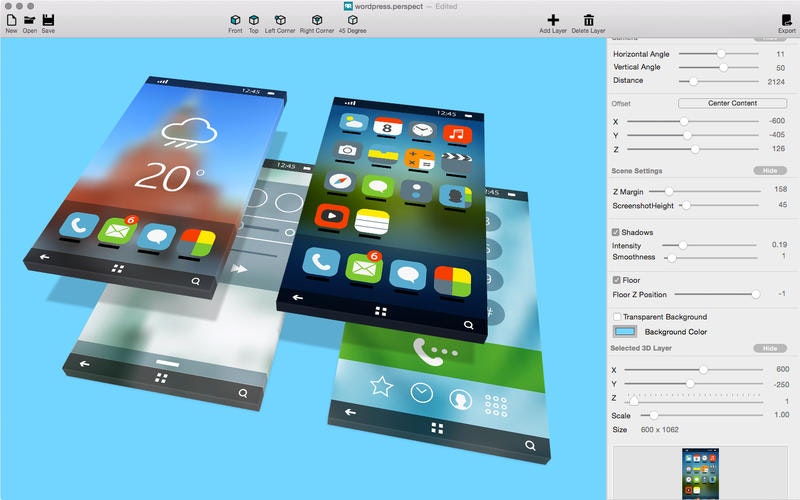This screenshot has width=800, height=500.
Task: Switch to Front view cube
Action: point(235,20)
